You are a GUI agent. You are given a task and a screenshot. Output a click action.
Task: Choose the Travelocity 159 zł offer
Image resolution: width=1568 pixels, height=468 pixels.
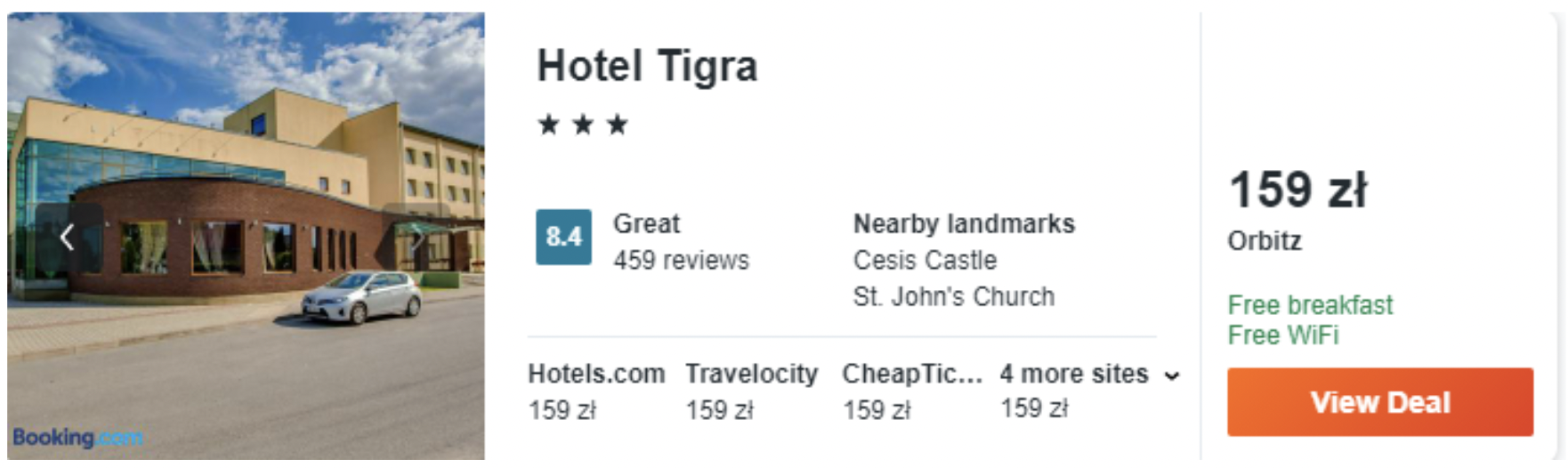point(751,391)
